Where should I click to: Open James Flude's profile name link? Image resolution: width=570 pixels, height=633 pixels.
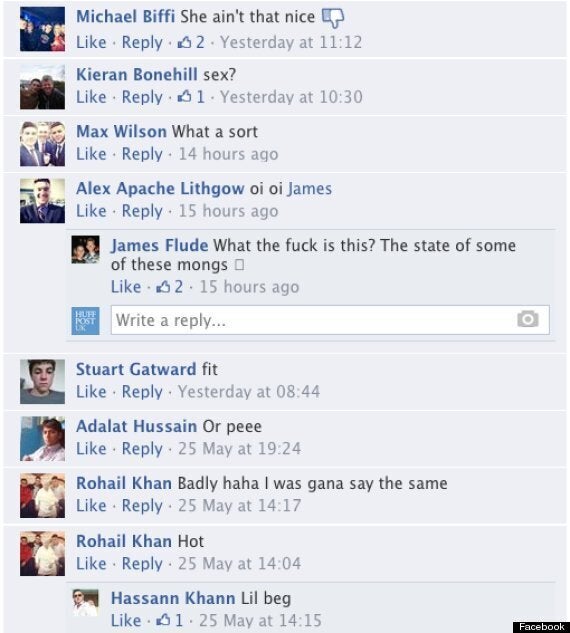(160, 245)
